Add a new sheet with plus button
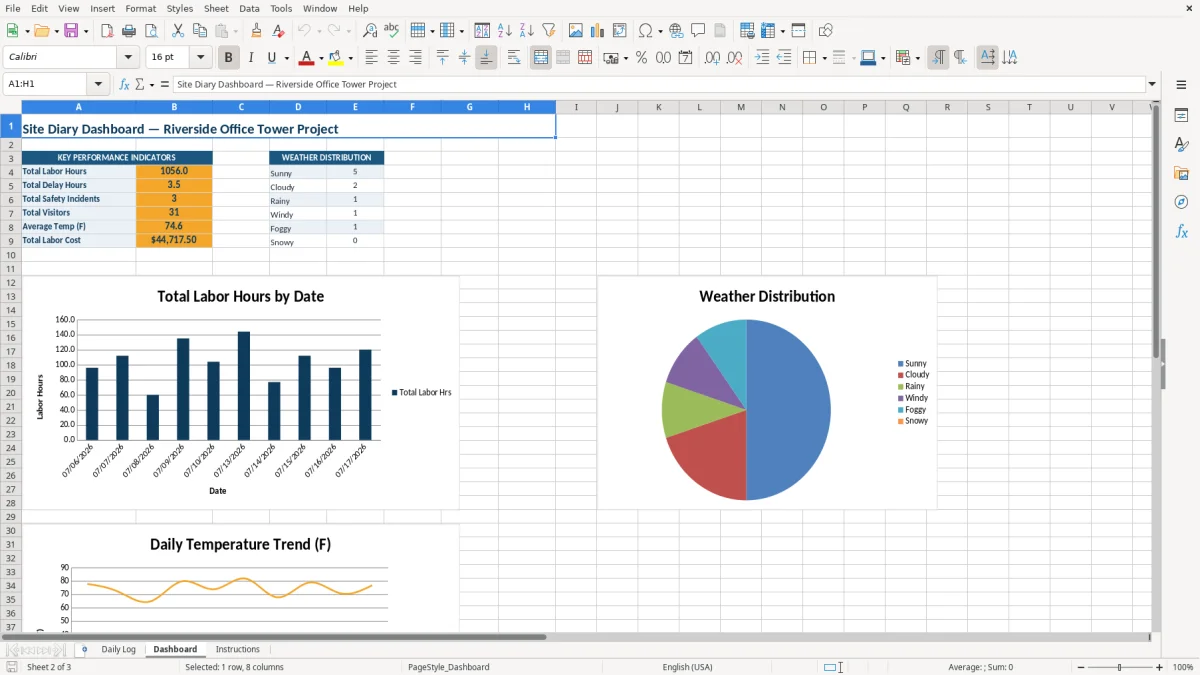 pyautogui.click(x=84, y=649)
